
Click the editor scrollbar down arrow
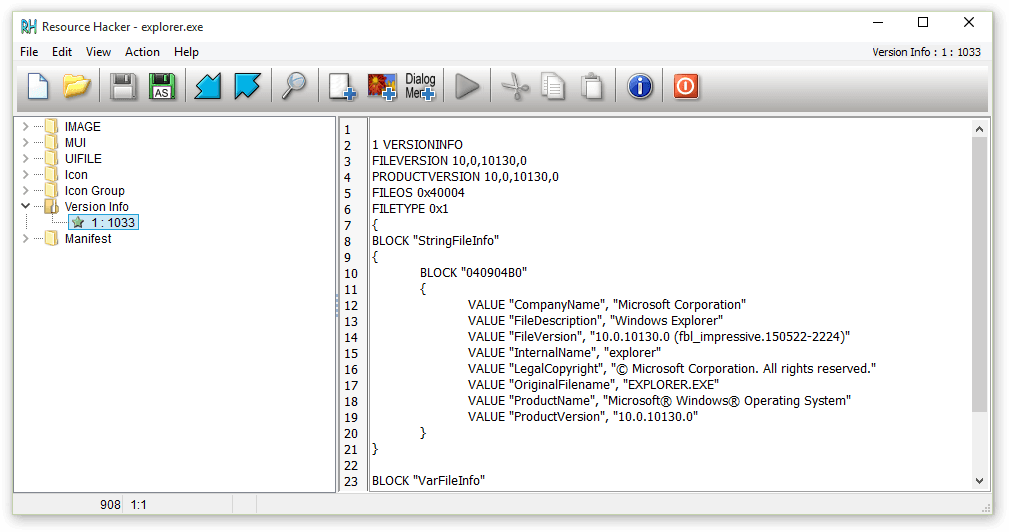979,481
